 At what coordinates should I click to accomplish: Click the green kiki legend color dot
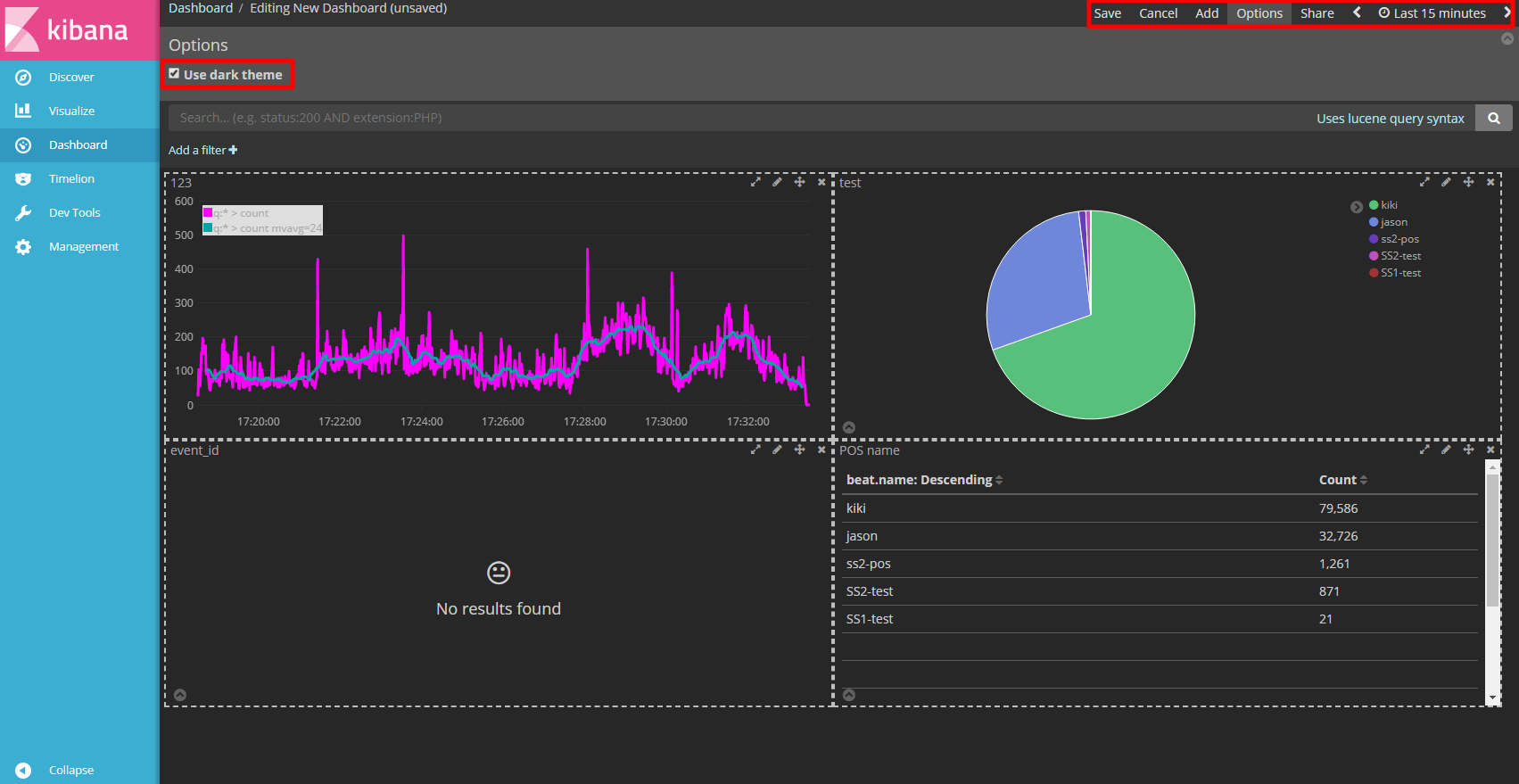tap(1374, 205)
